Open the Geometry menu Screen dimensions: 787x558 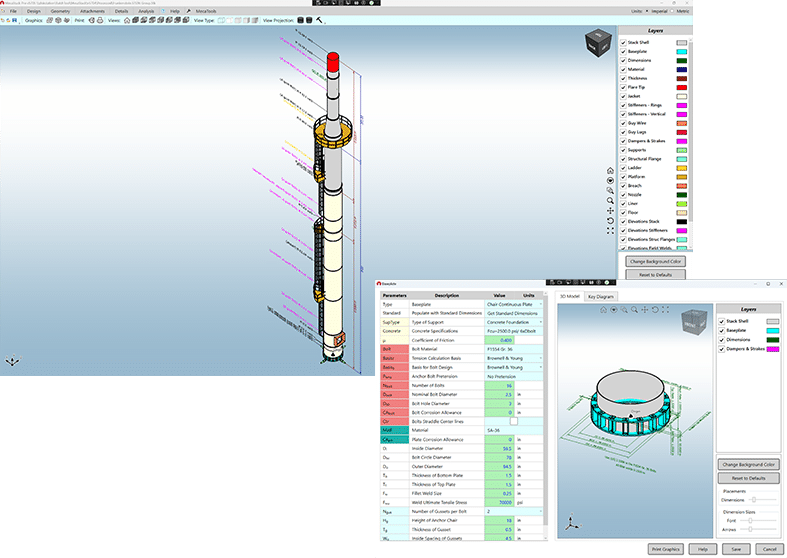(60, 11)
